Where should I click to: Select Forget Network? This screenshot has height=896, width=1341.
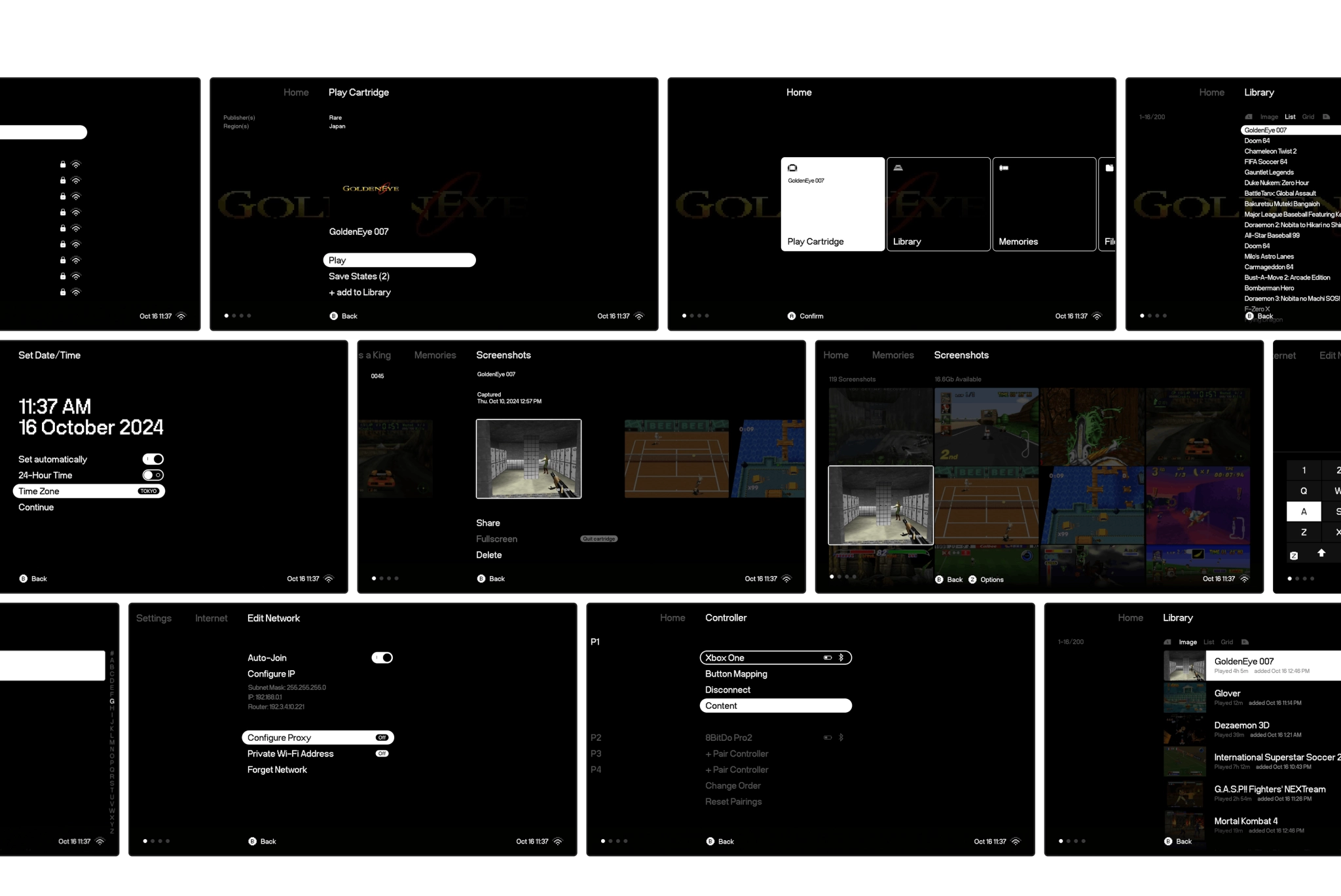point(277,770)
